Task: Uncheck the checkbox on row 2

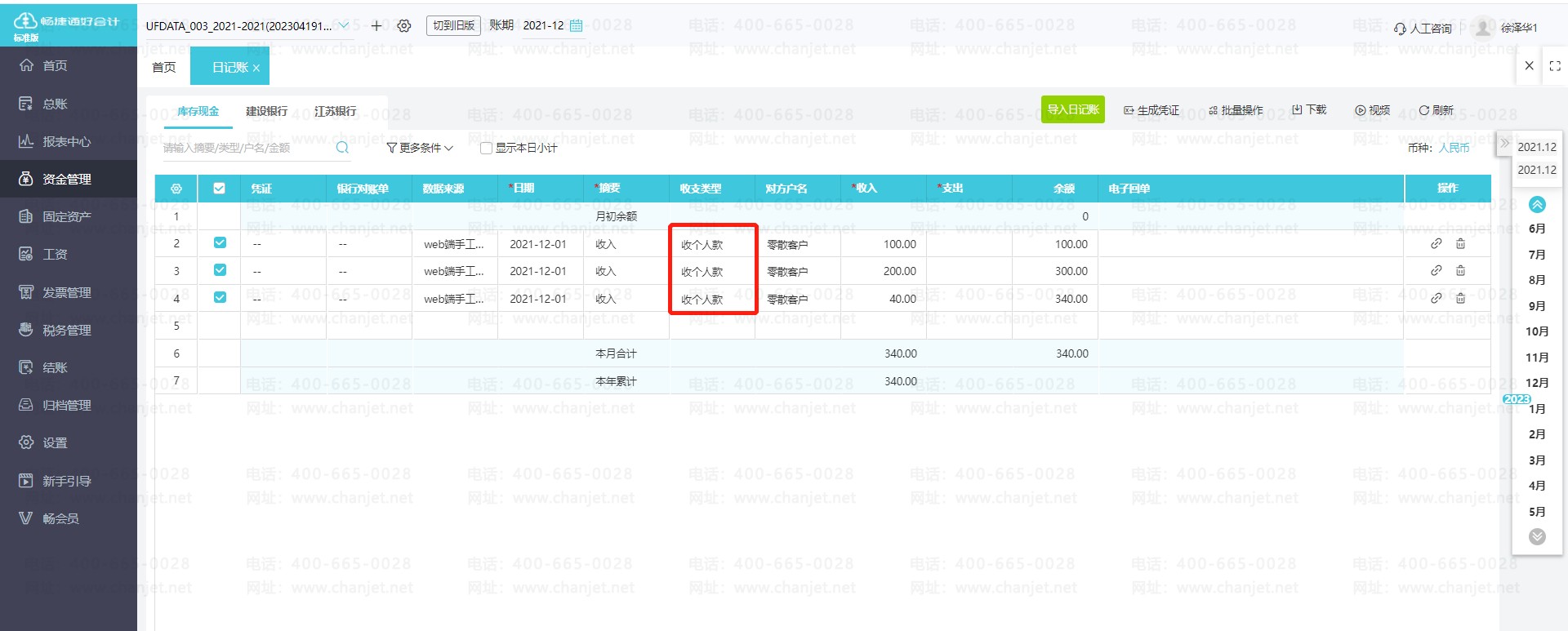Action: pyautogui.click(x=219, y=243)
